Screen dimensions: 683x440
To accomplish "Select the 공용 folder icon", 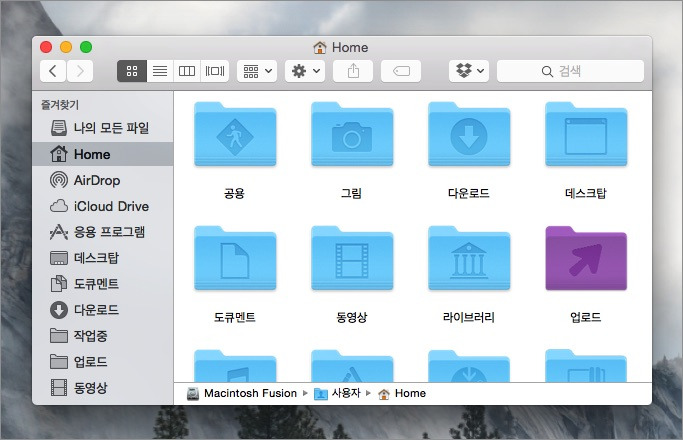I will [x=235, y=134].
